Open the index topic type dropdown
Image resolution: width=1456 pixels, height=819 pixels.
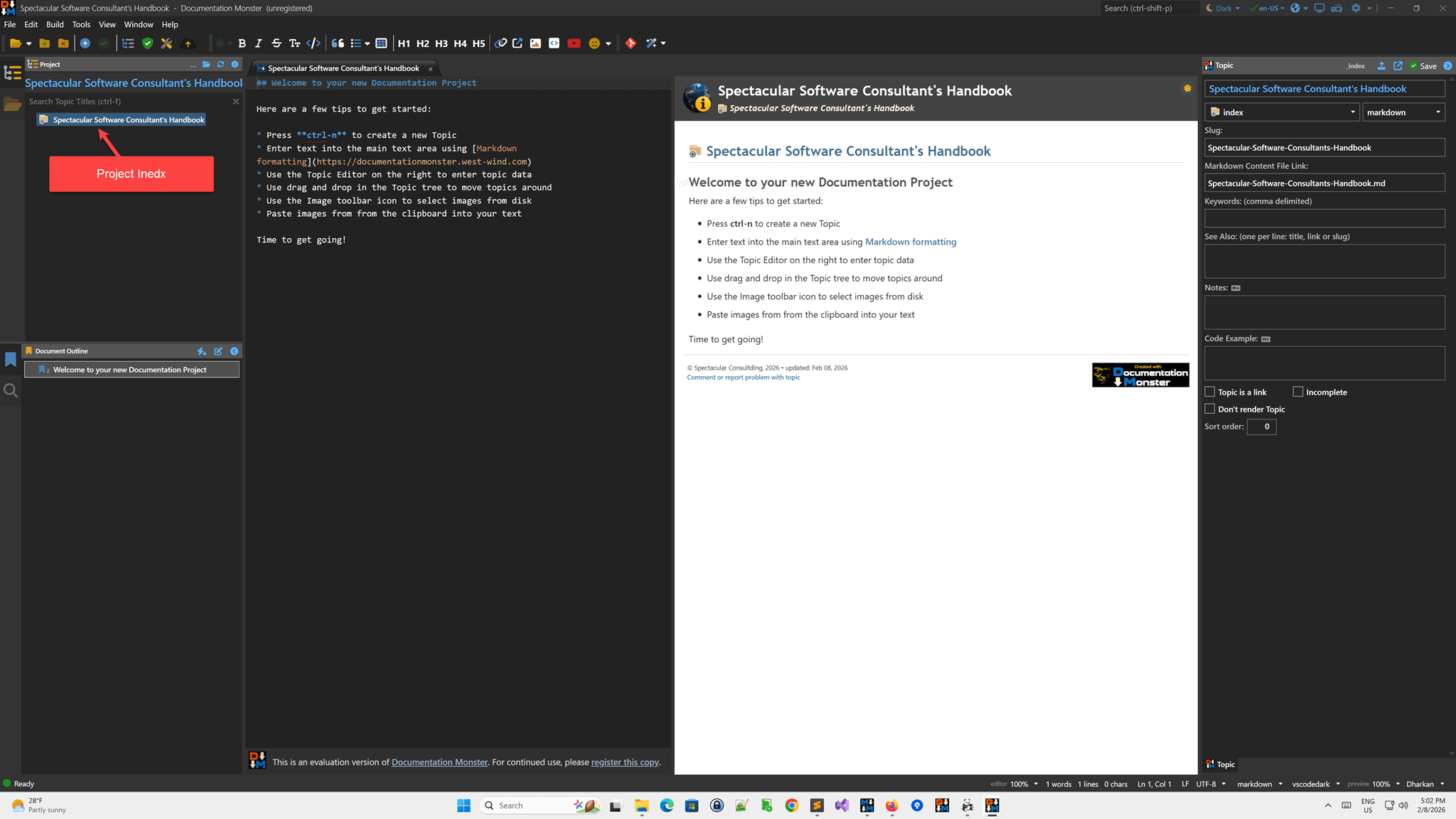click(x=1282, y=112)
